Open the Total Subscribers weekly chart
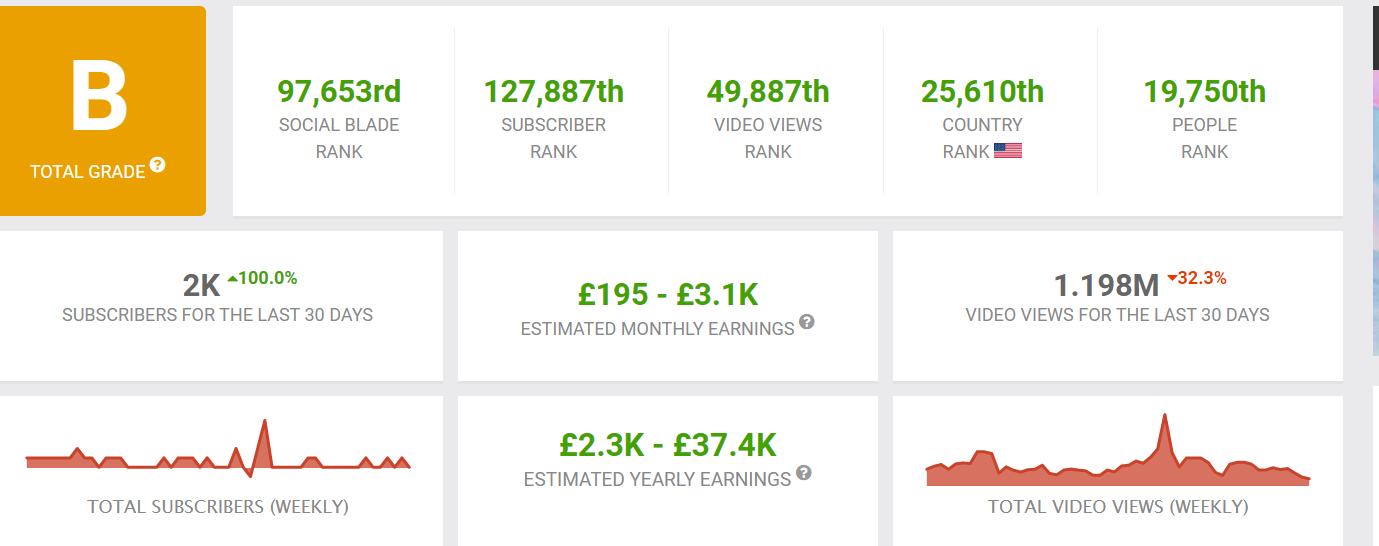 tap(218, 447)
